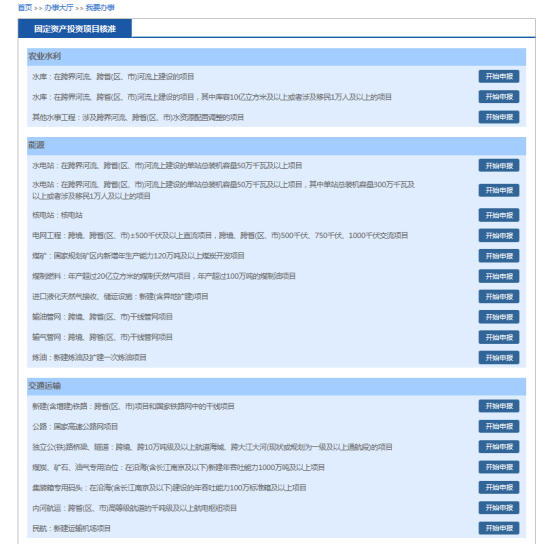
Task: Click the 进口液化天然气接收、储运设施 item text
Action: (120, 297)
